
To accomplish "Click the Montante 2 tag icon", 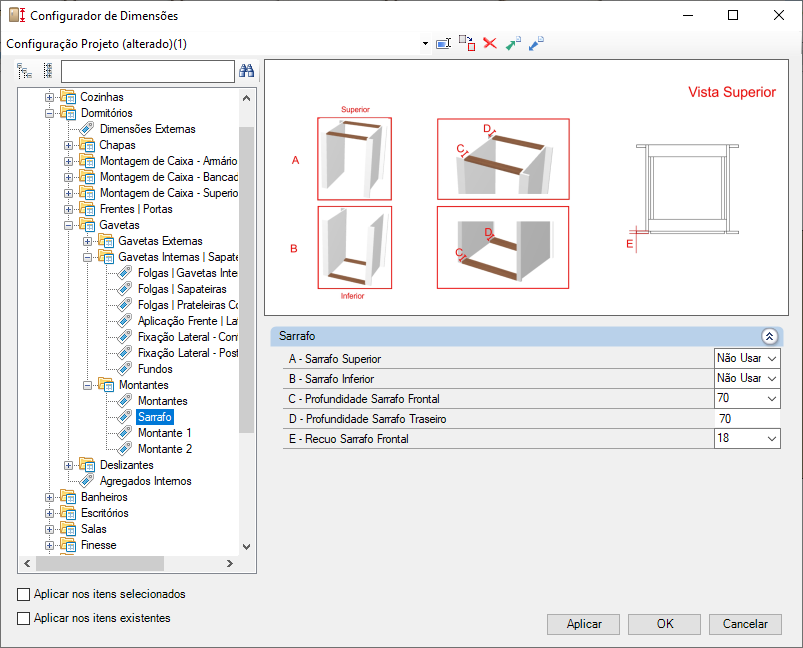I will click(124, 449).
